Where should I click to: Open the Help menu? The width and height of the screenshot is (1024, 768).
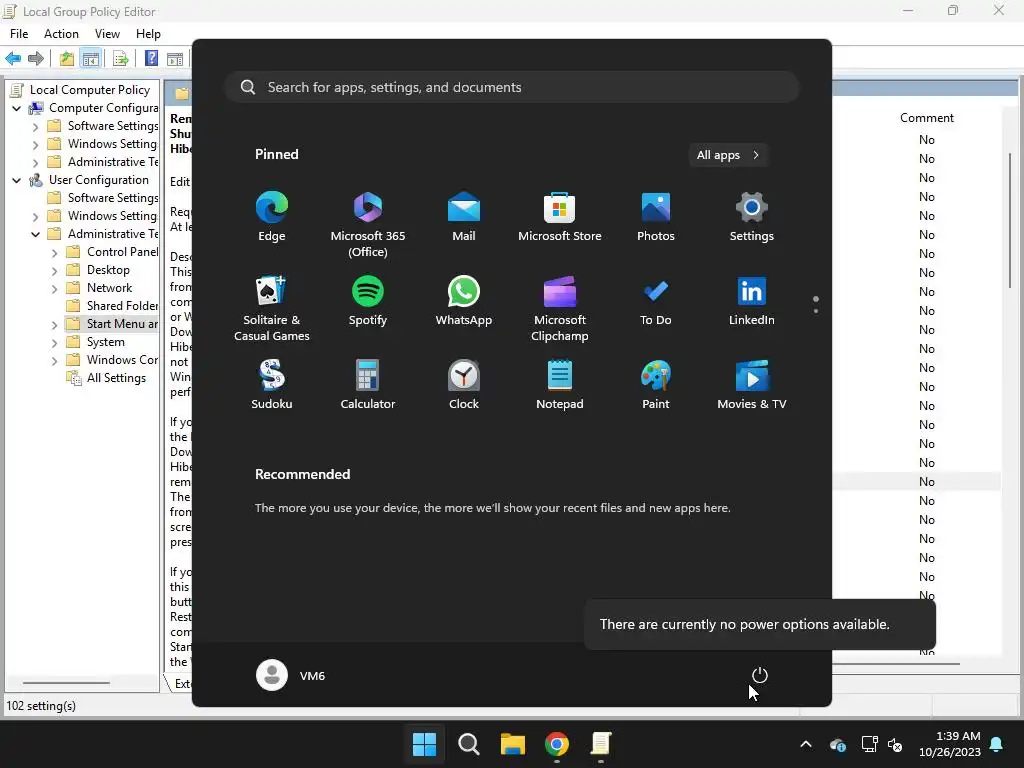[x=148, y=34]
